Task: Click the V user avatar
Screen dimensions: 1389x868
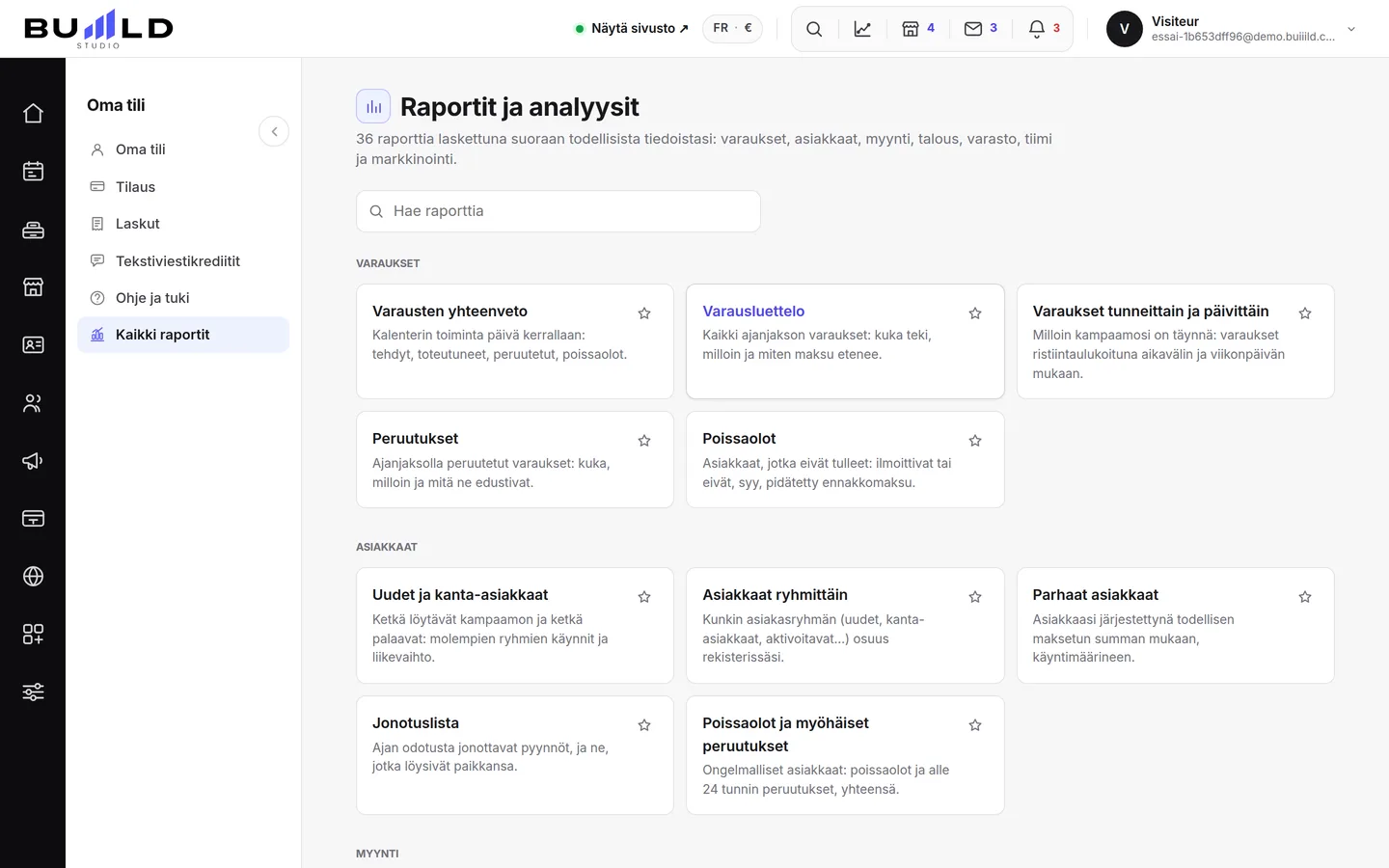Action: point(1125,29)
